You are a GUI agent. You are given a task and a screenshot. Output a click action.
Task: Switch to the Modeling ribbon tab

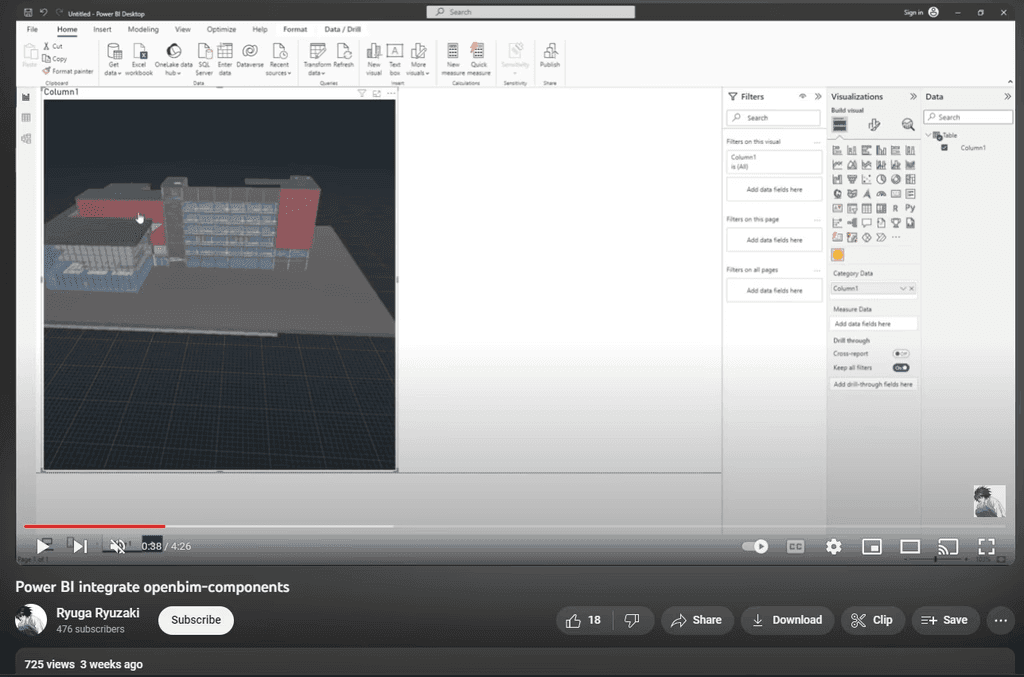[x=143, y=29]
